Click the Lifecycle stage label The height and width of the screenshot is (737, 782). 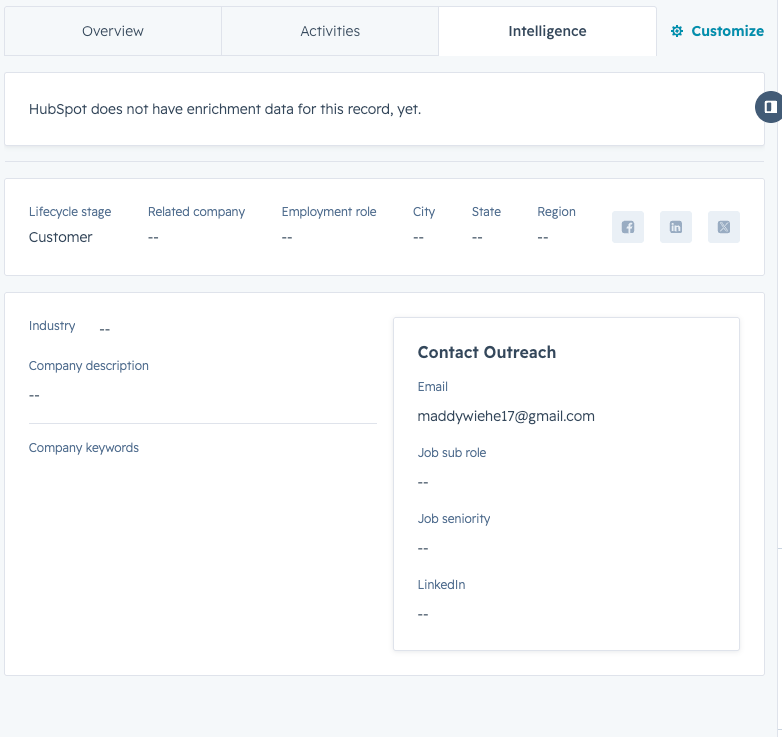(x=70, y=212)
